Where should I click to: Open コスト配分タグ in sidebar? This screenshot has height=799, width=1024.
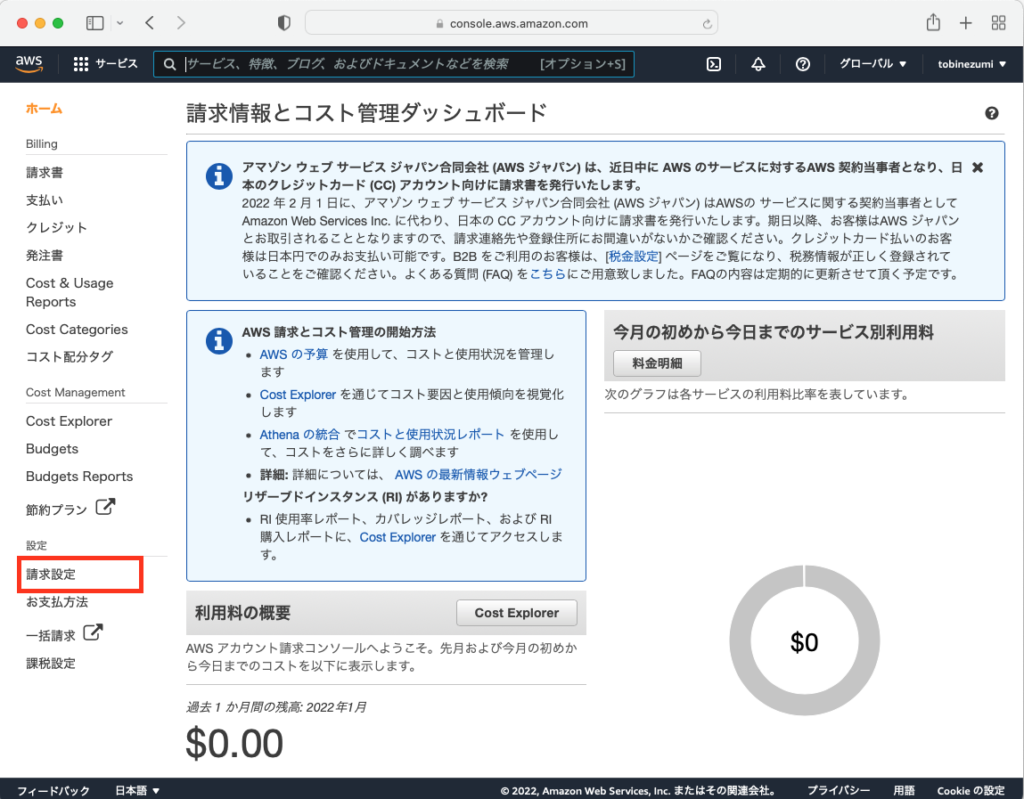click(x=69, y=357)
